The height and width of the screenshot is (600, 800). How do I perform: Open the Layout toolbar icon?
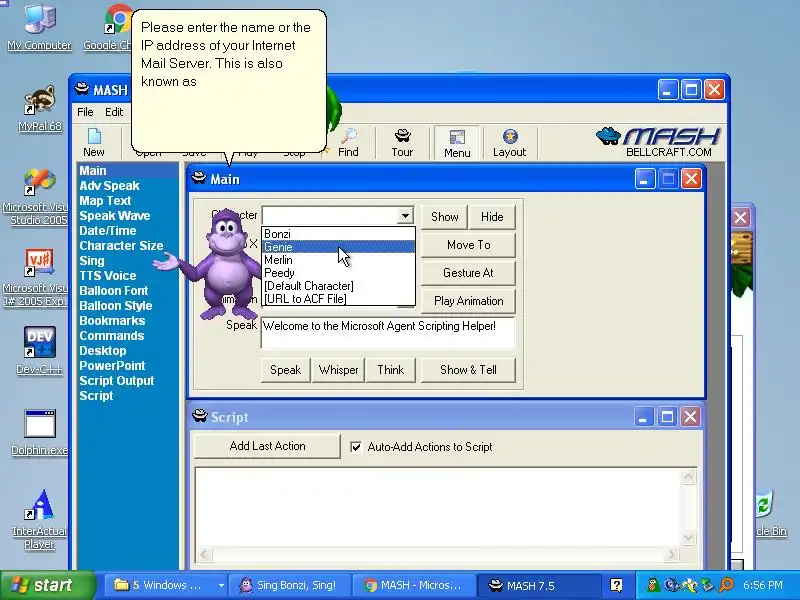coord(509,143)
